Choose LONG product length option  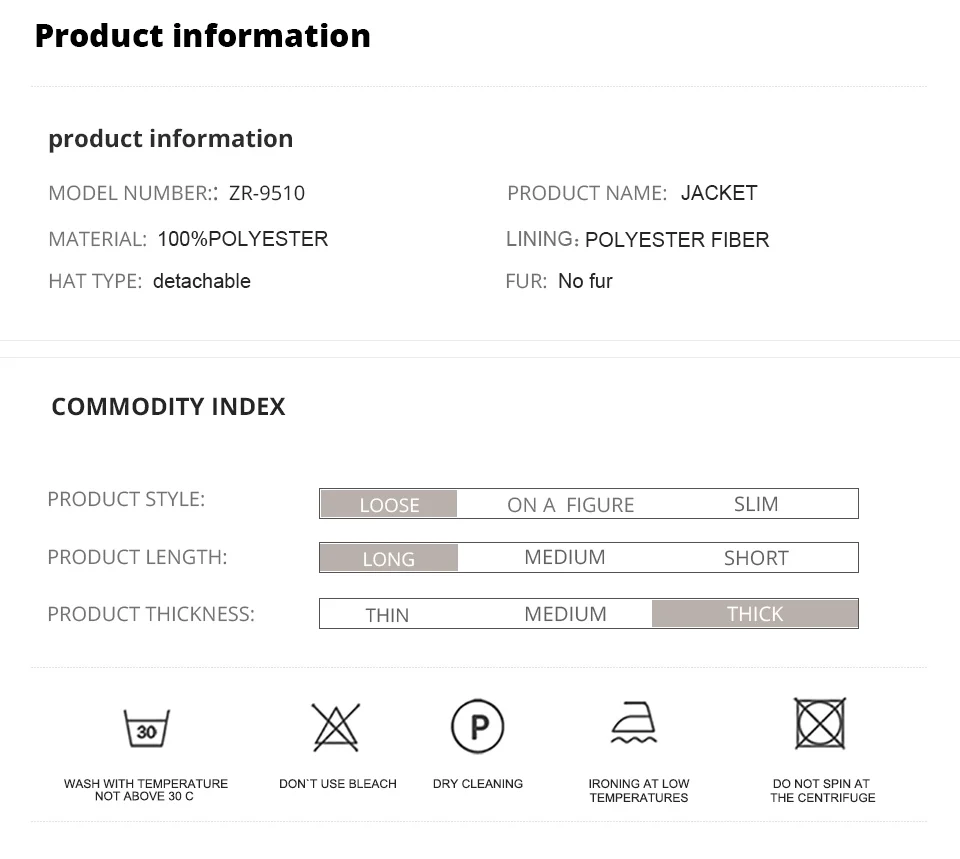[x=388, y=558]
